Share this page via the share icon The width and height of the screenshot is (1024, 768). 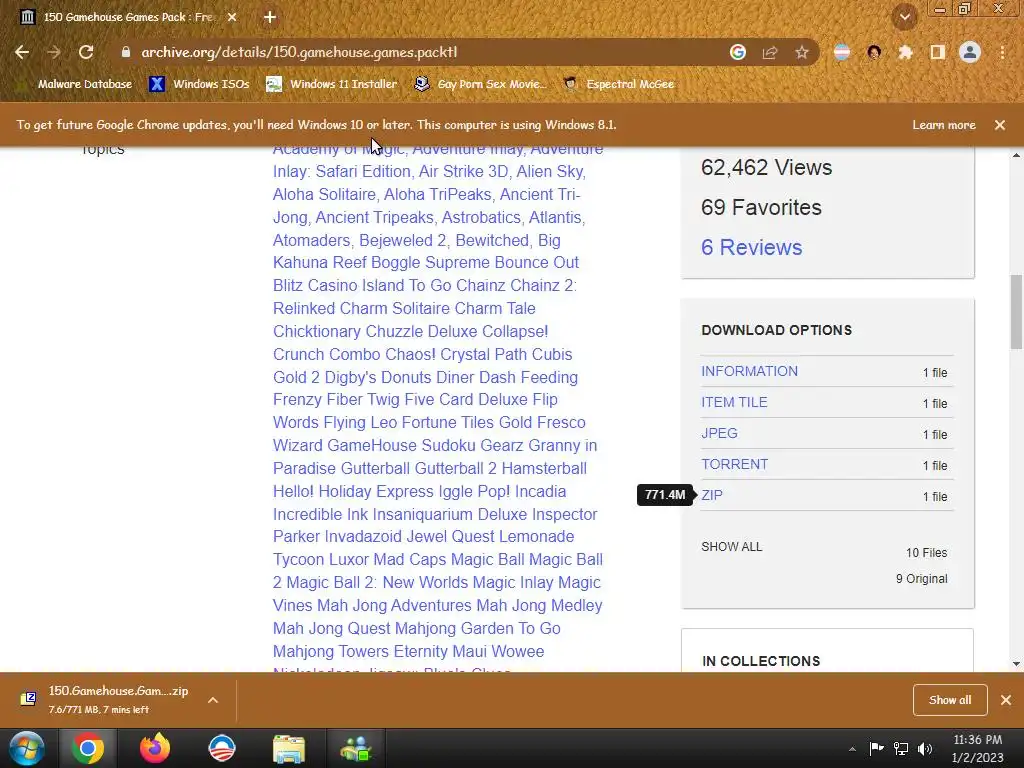tap(770, 52)
